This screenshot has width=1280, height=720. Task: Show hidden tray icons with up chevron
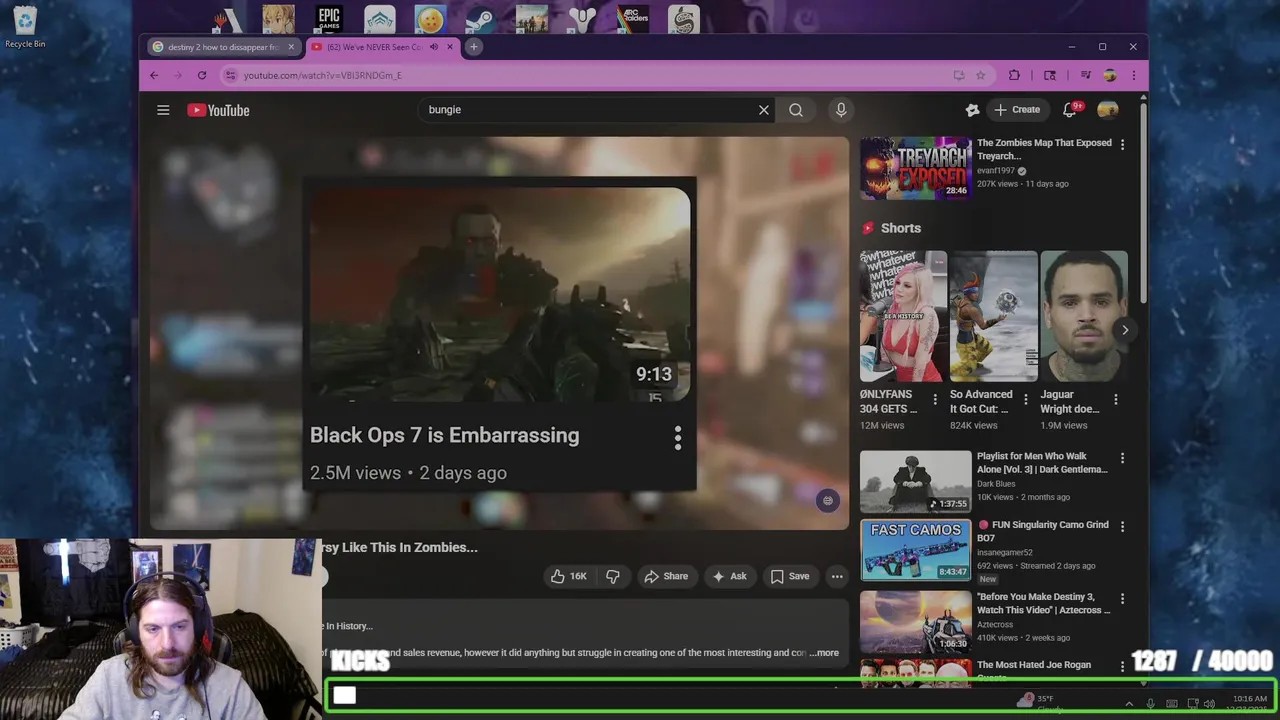click(x=1129, y=704)
